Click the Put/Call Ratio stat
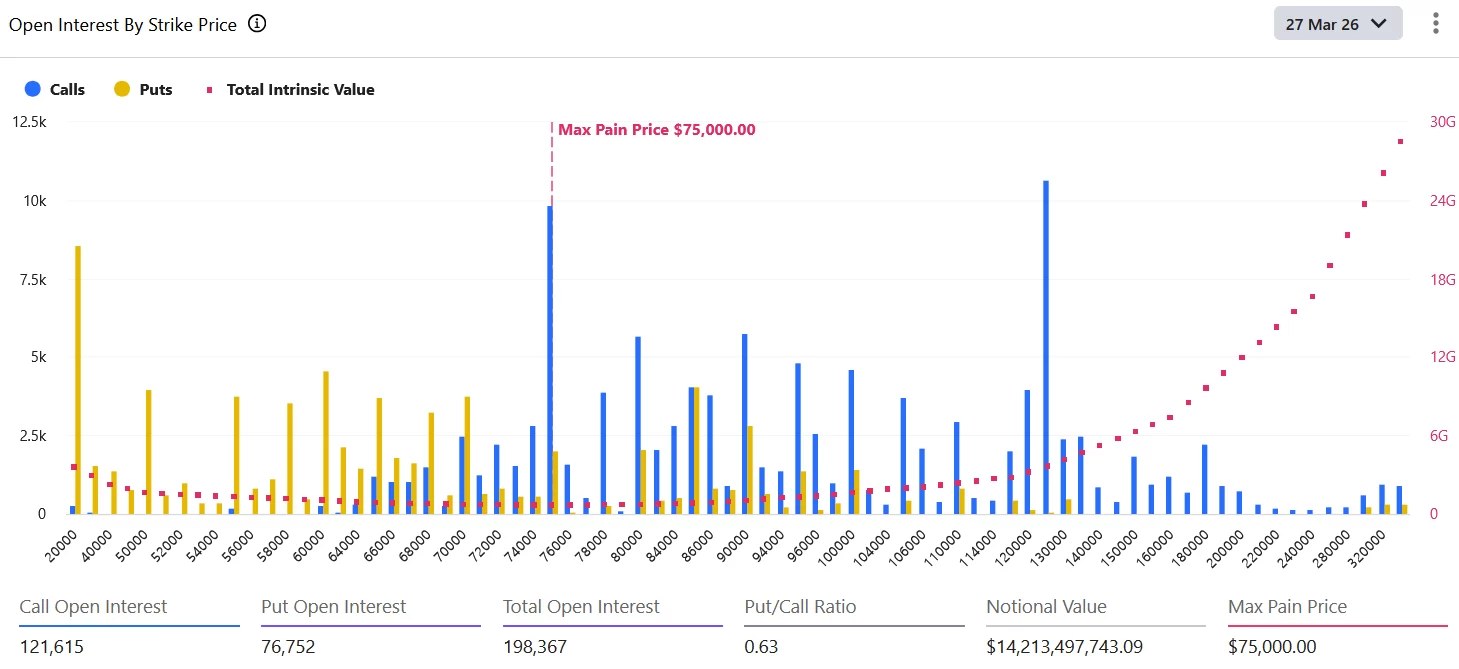Screen dimensions: 1459x669 point(800,607)
